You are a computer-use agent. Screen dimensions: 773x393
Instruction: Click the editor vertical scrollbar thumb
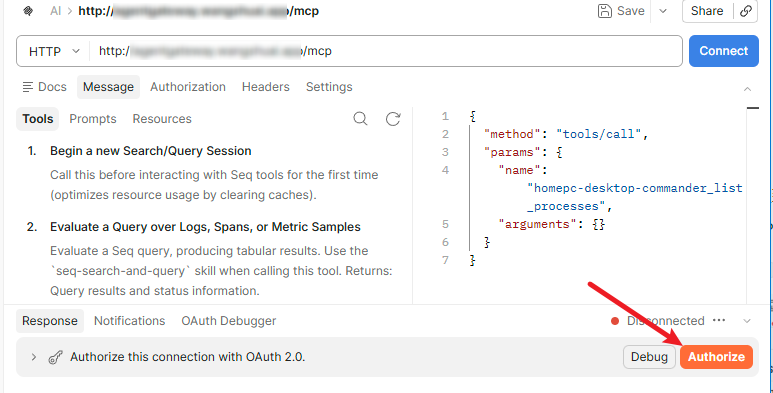pyautogui.click(x=753, y=108)
